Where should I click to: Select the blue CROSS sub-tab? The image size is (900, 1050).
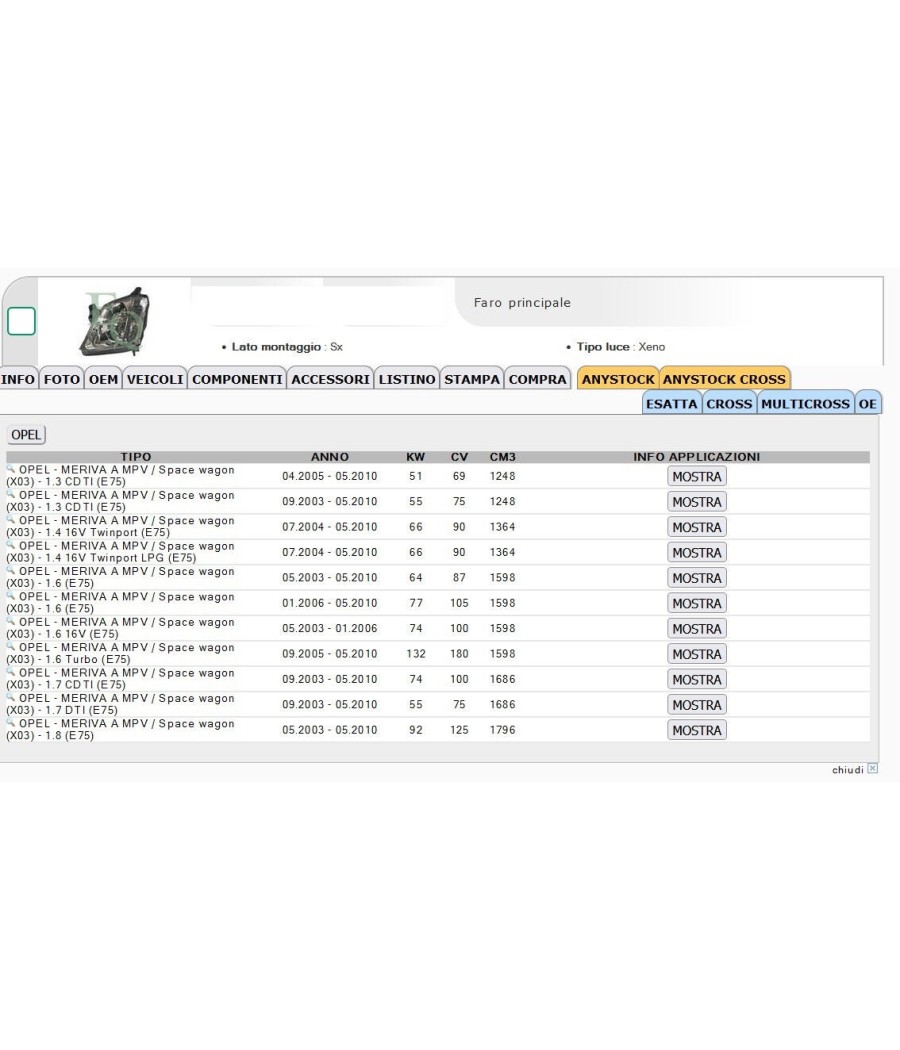click(729, 404)
